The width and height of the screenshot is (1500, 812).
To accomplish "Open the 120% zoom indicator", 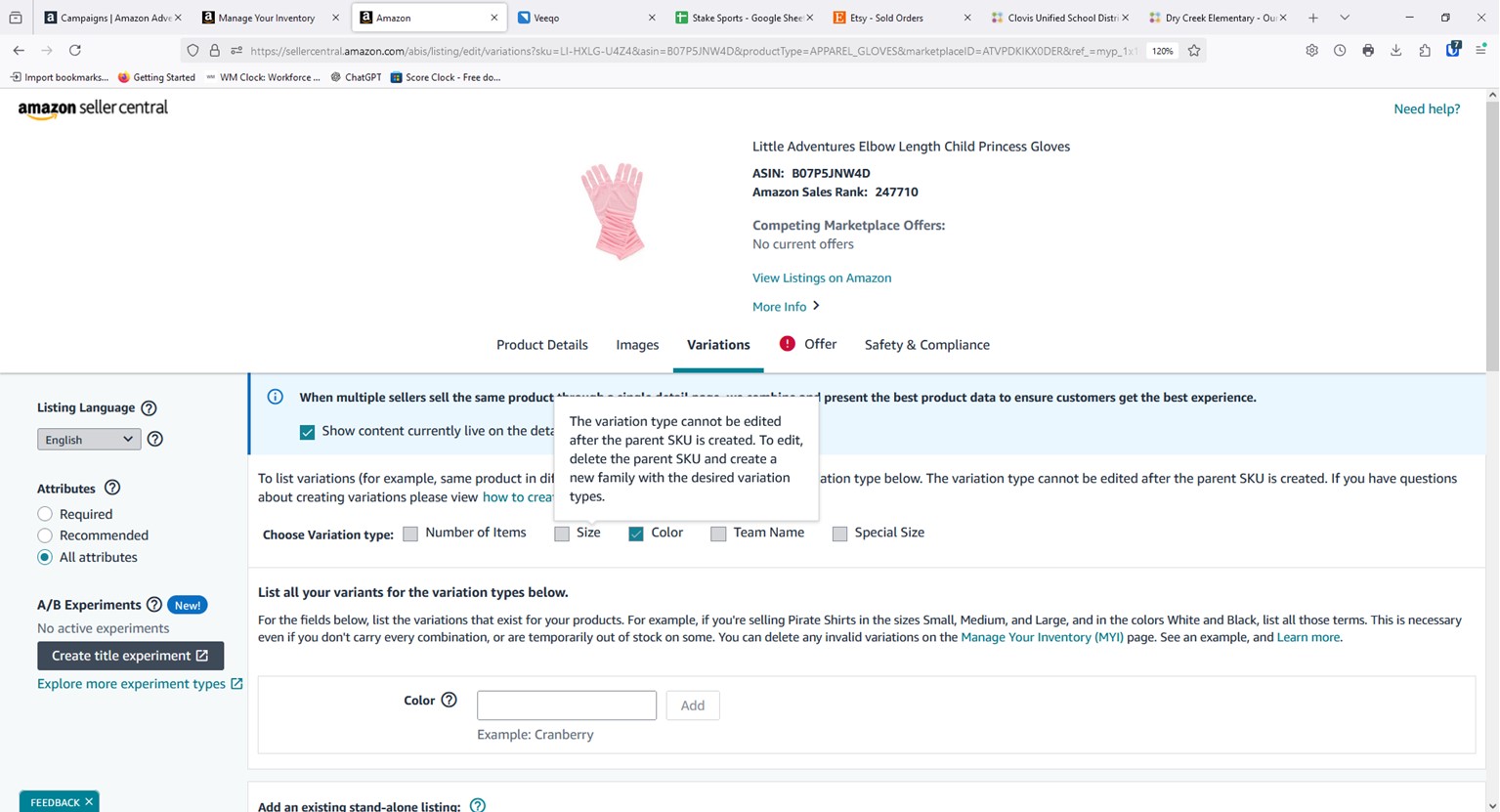I will coord(1162,51).
